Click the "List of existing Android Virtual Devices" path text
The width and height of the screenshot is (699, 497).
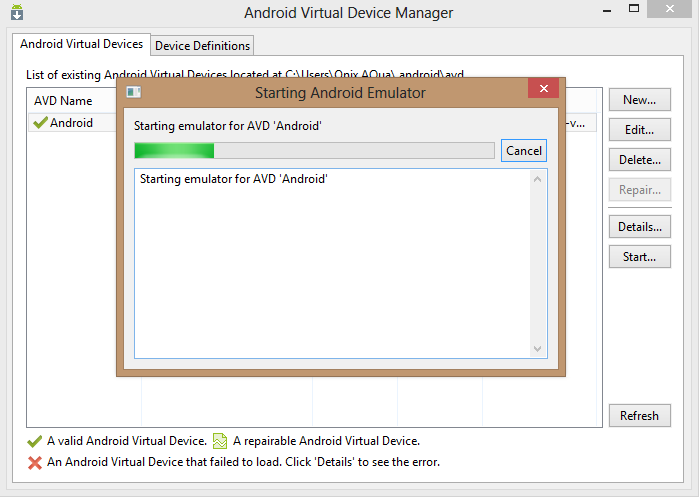[x=245, y=74]
